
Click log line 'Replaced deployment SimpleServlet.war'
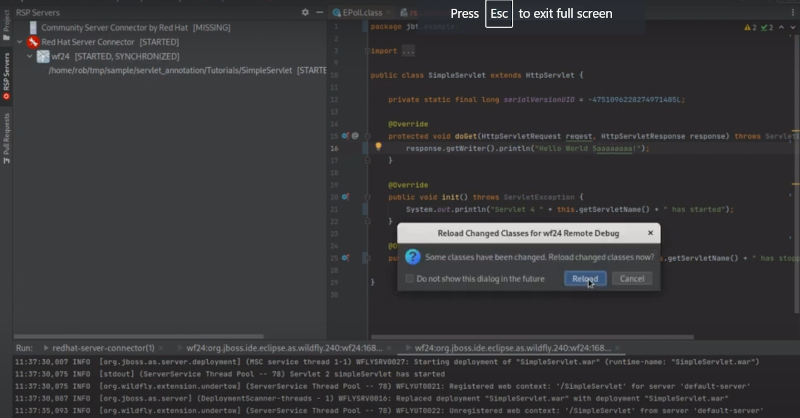click(371, 399)
